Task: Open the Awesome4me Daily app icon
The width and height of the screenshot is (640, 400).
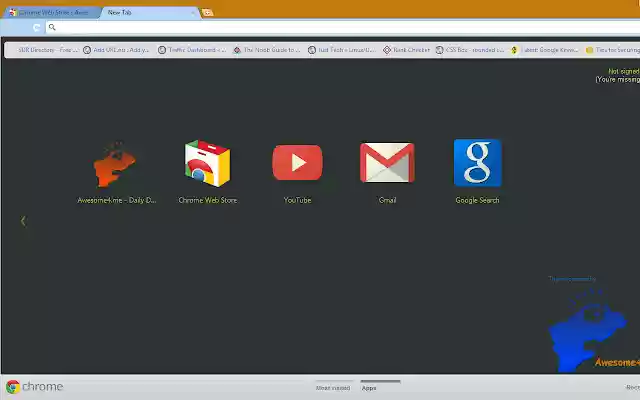Action: (x=116, y=165)
